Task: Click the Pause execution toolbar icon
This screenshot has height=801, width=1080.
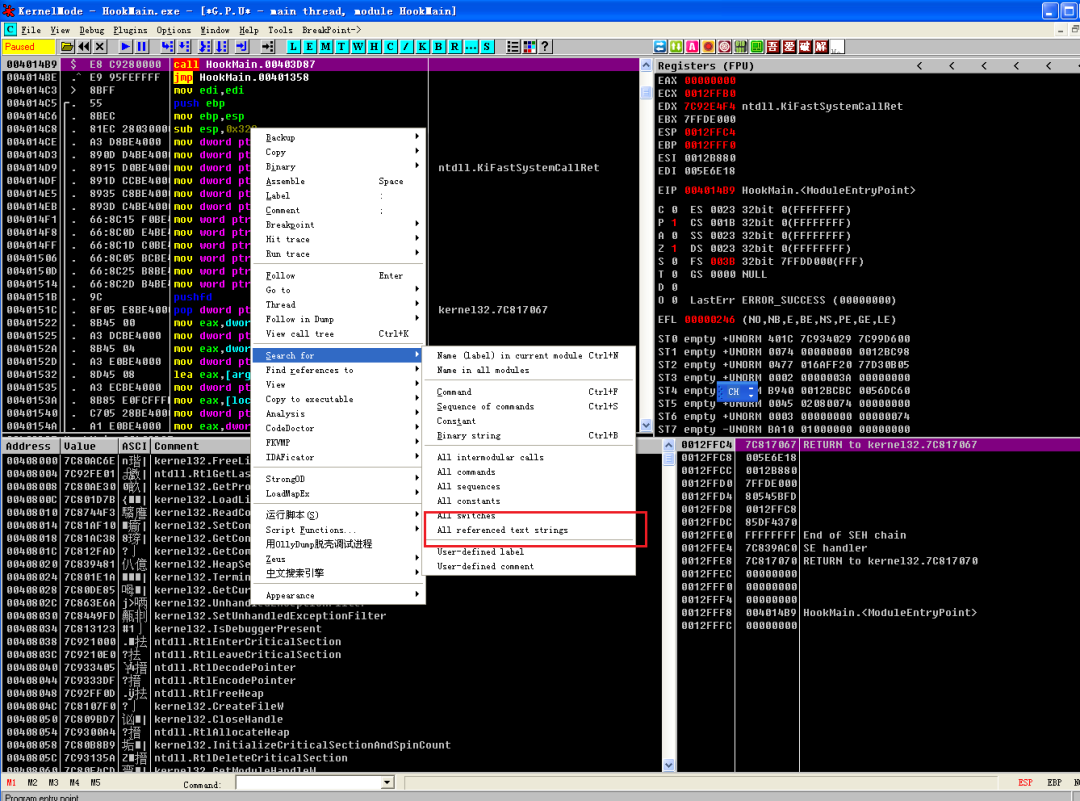Action: 142,47
